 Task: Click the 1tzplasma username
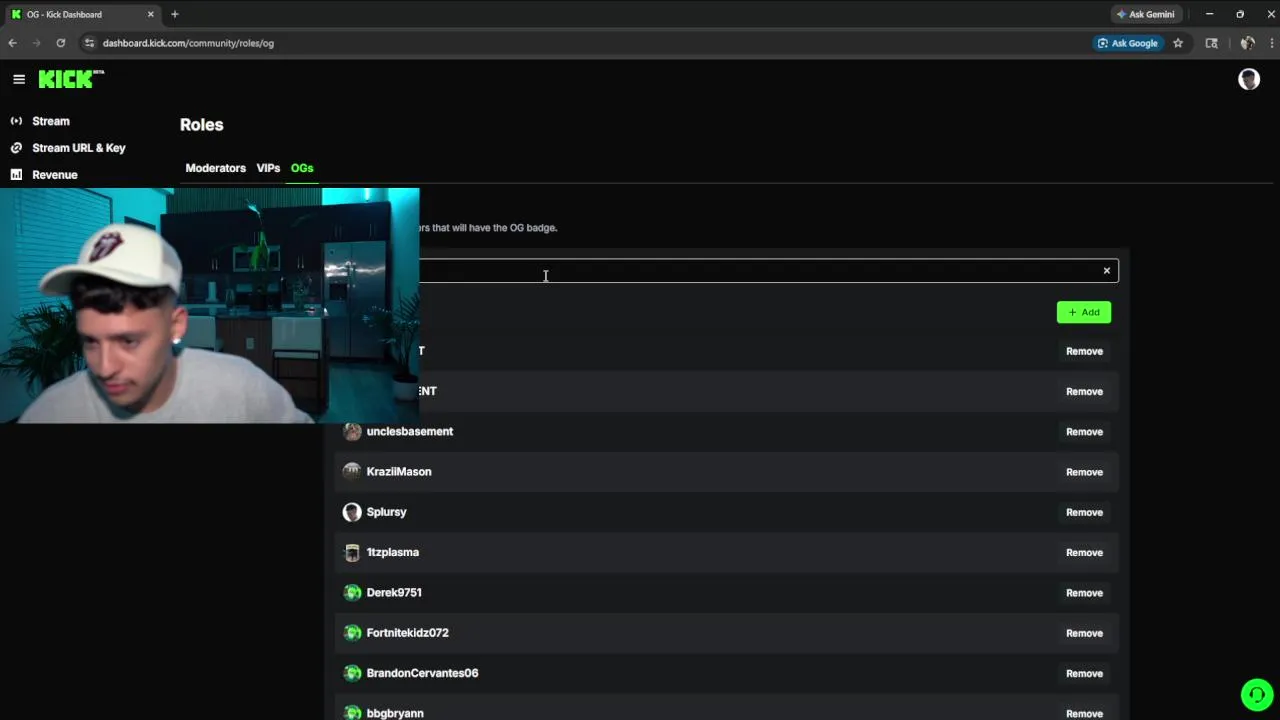click(x=392, y=552)
